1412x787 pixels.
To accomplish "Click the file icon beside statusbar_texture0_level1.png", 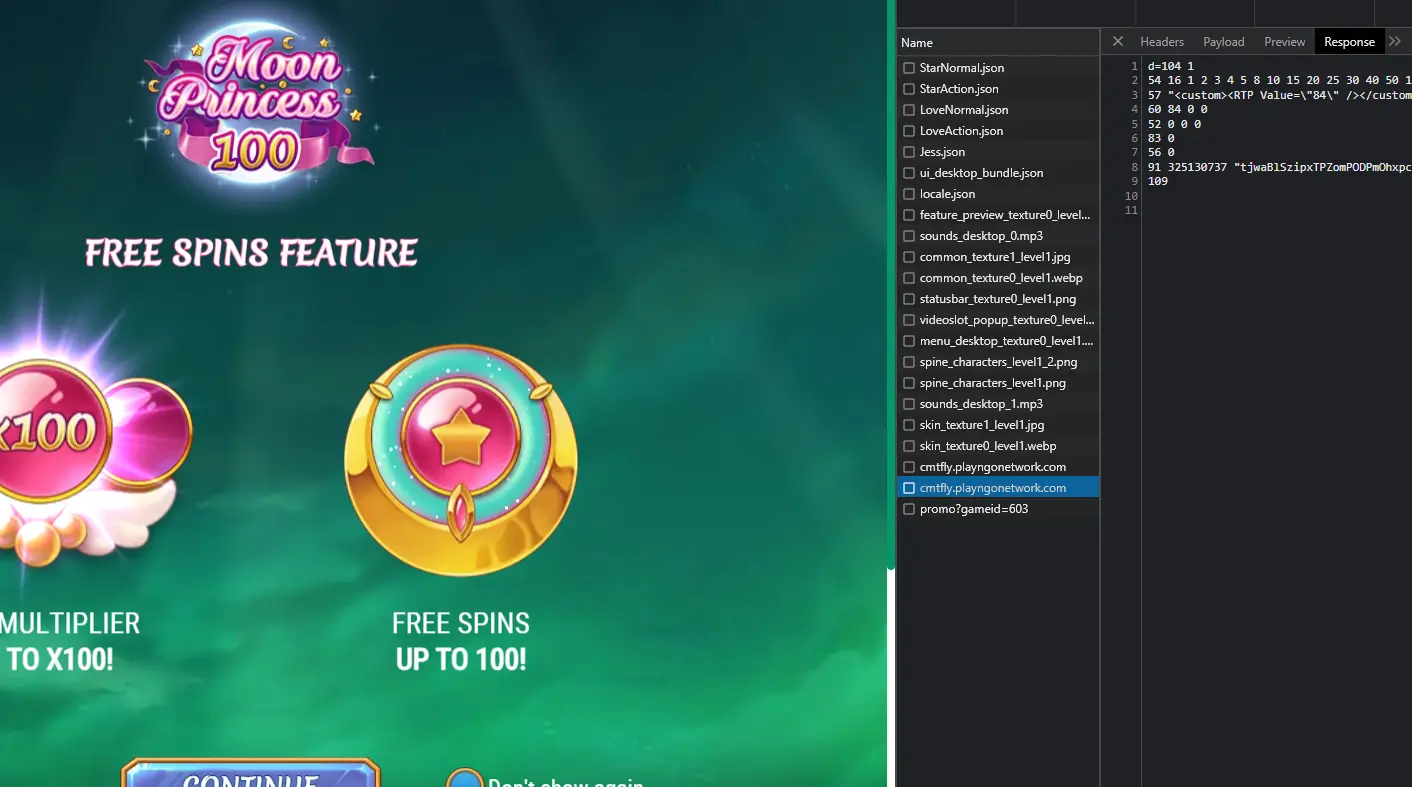I will 909,299.
